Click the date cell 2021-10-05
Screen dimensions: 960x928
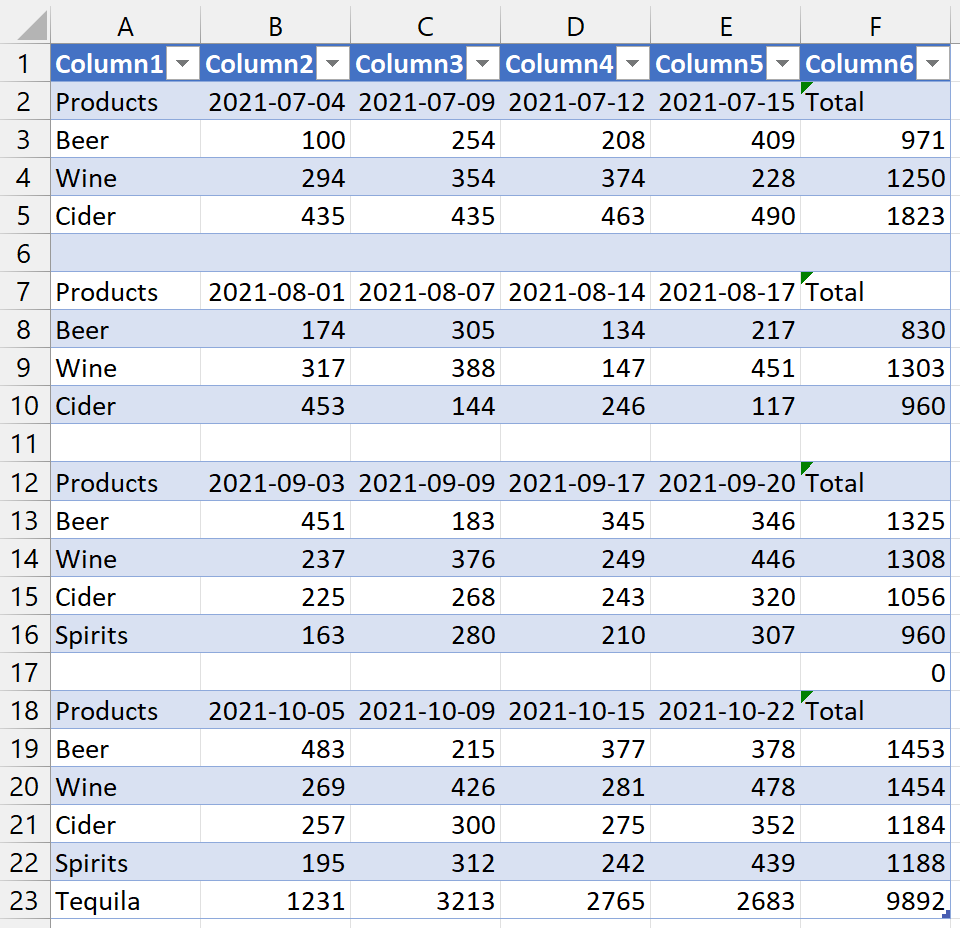(276, 710)
